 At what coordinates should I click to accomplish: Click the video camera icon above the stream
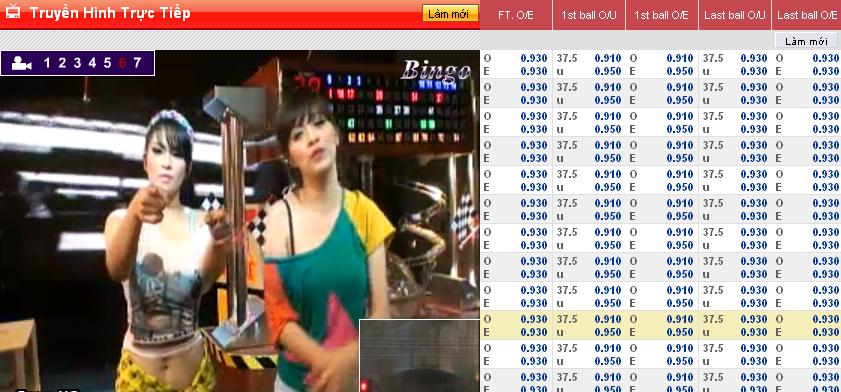21,63
